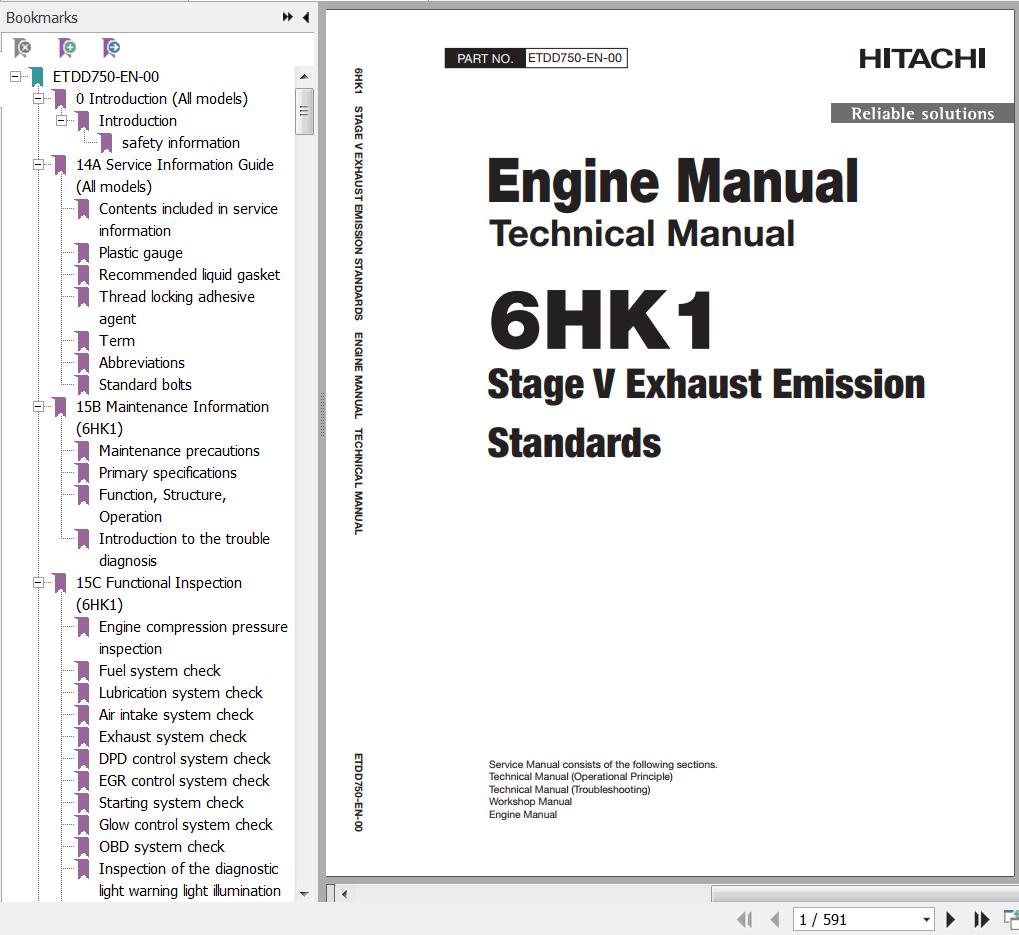Screen dimensions: 1019x935
Task: Go to the previous page
Action: 775,919
